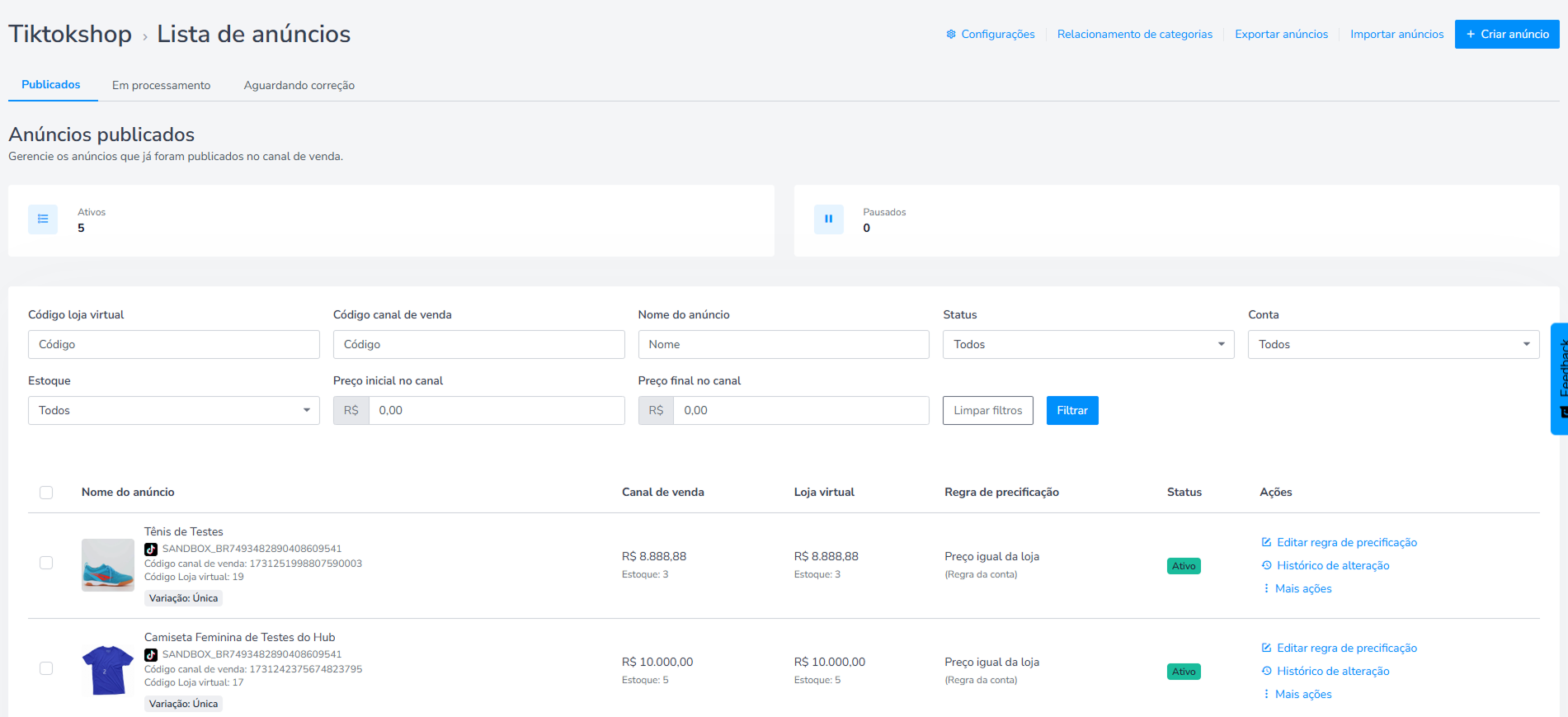Screen dimensions: 1568x717
Task: Click the Criar anúncio button
Action: coord(1507,34)
